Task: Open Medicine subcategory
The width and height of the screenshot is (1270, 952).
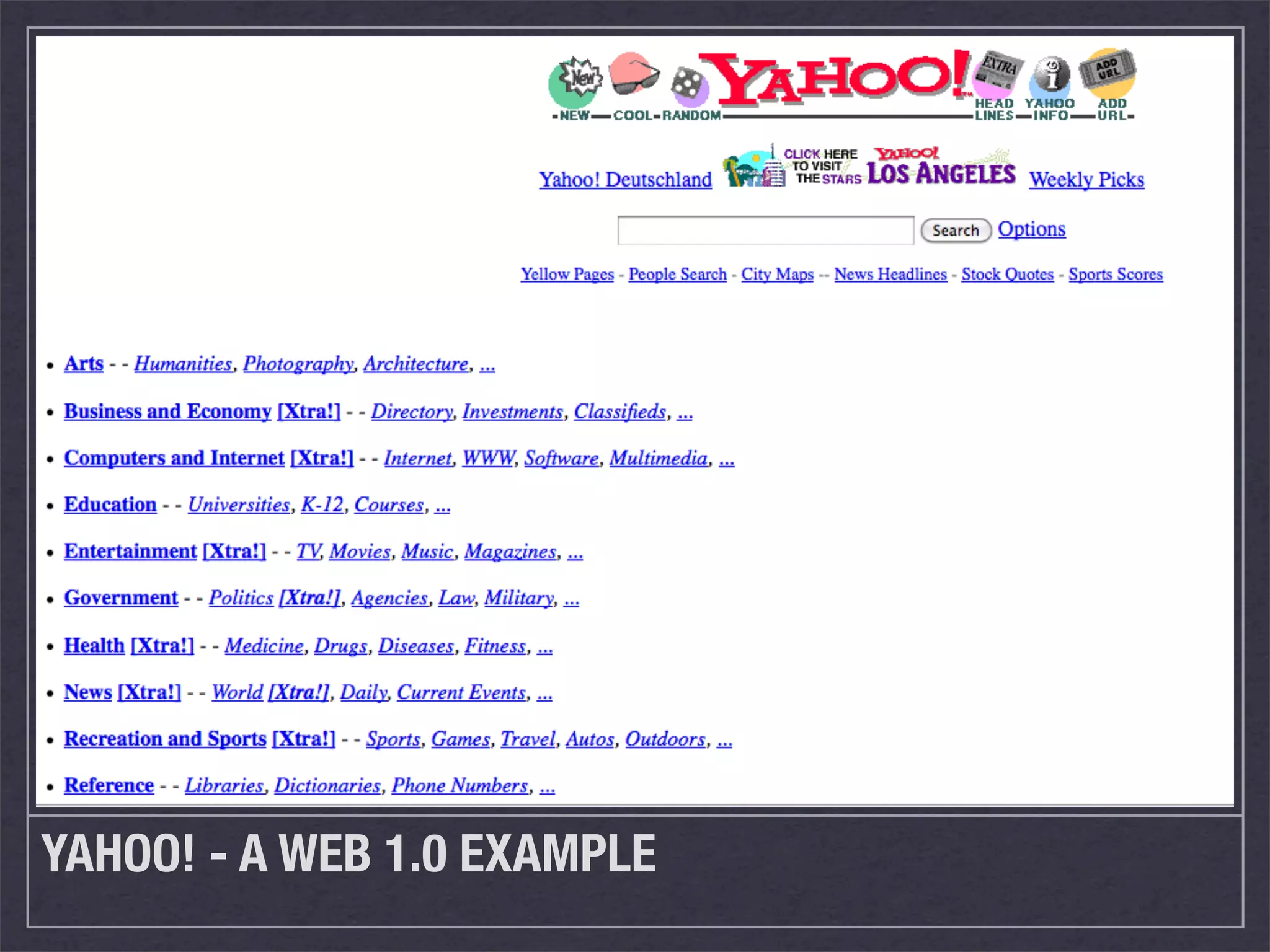Action: pos(264,646)
